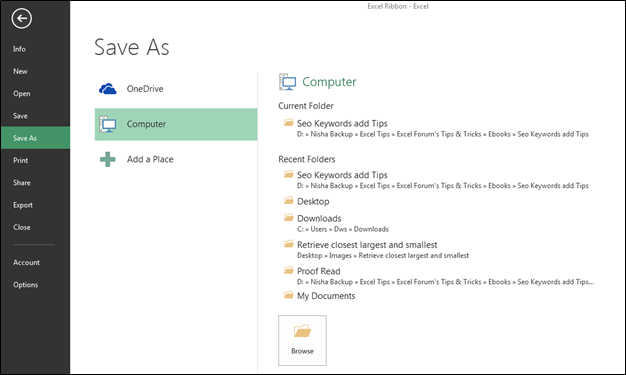This screenshot has width=626, height=375.
Task: Select Proof Read recent folder
Action: click(x=319, y=271)
